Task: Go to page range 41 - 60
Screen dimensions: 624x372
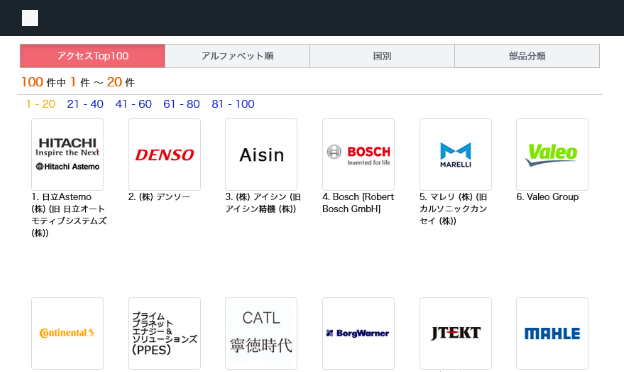Action: pos(133,104)
